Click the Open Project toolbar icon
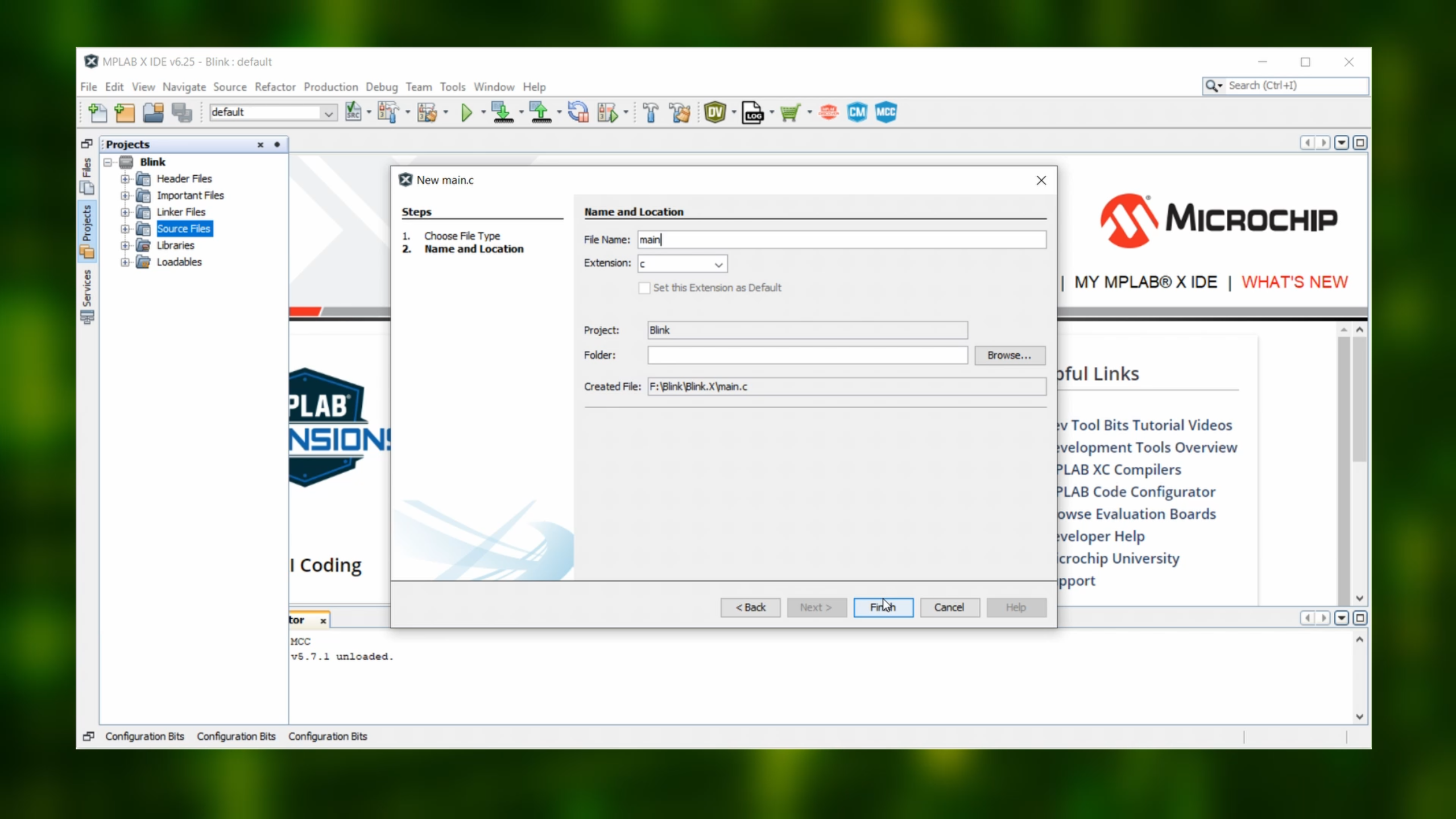The image size is (1456, 819). 153,113
